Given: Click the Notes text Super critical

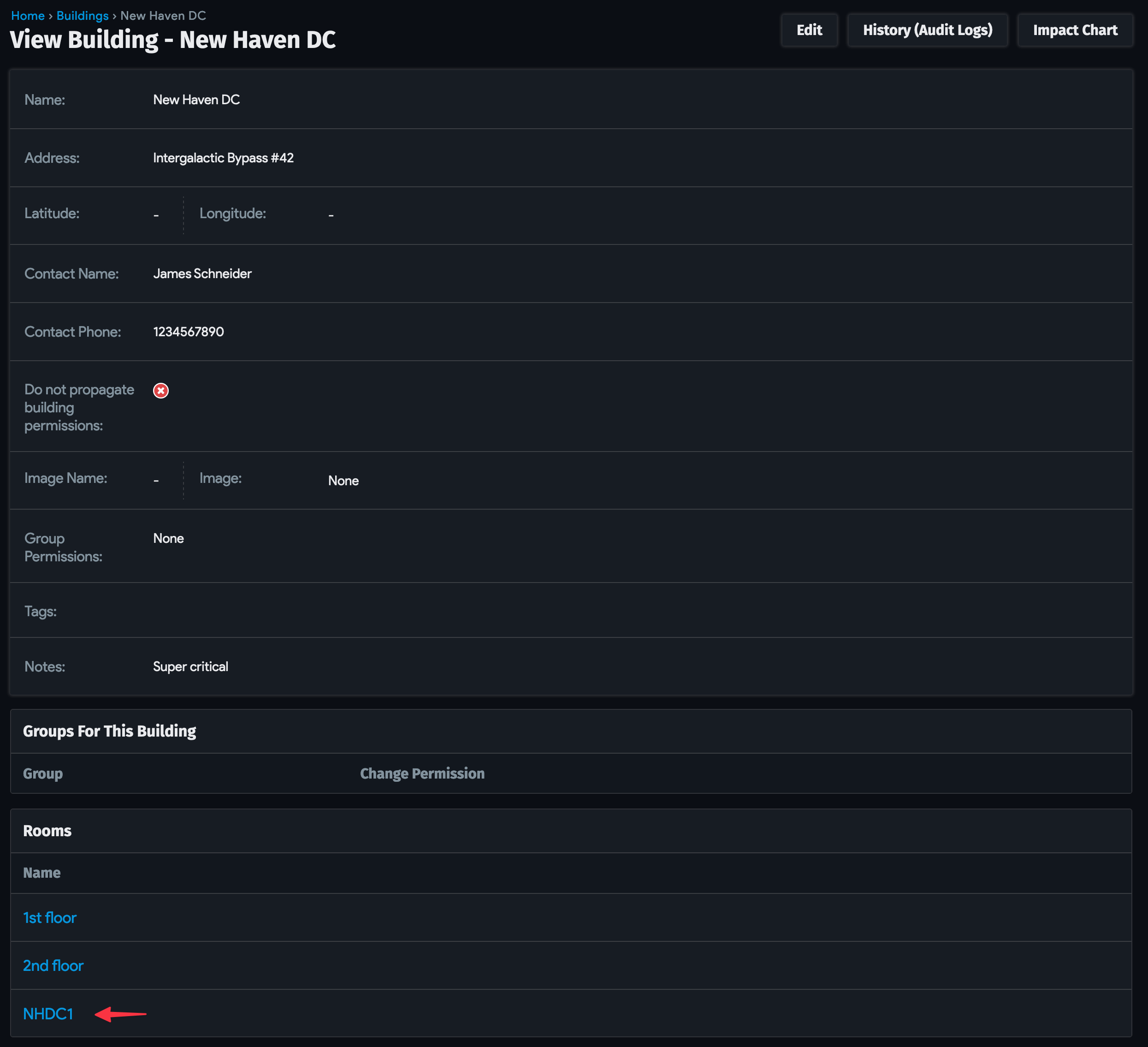Looking at the screenshot, I should point(190,666).
